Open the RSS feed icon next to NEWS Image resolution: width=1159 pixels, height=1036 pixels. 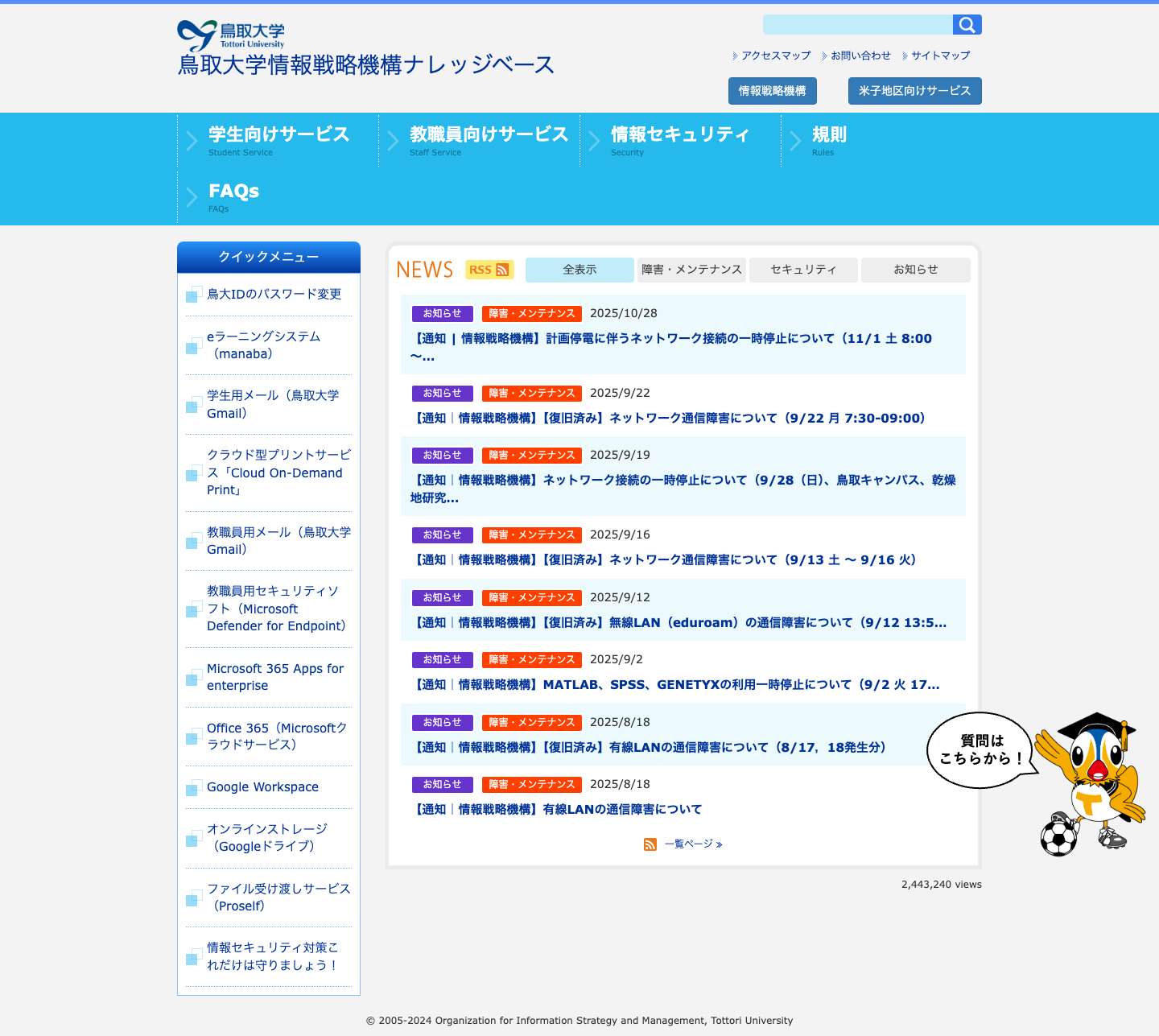pyautogui.click(x=488, y=270)
